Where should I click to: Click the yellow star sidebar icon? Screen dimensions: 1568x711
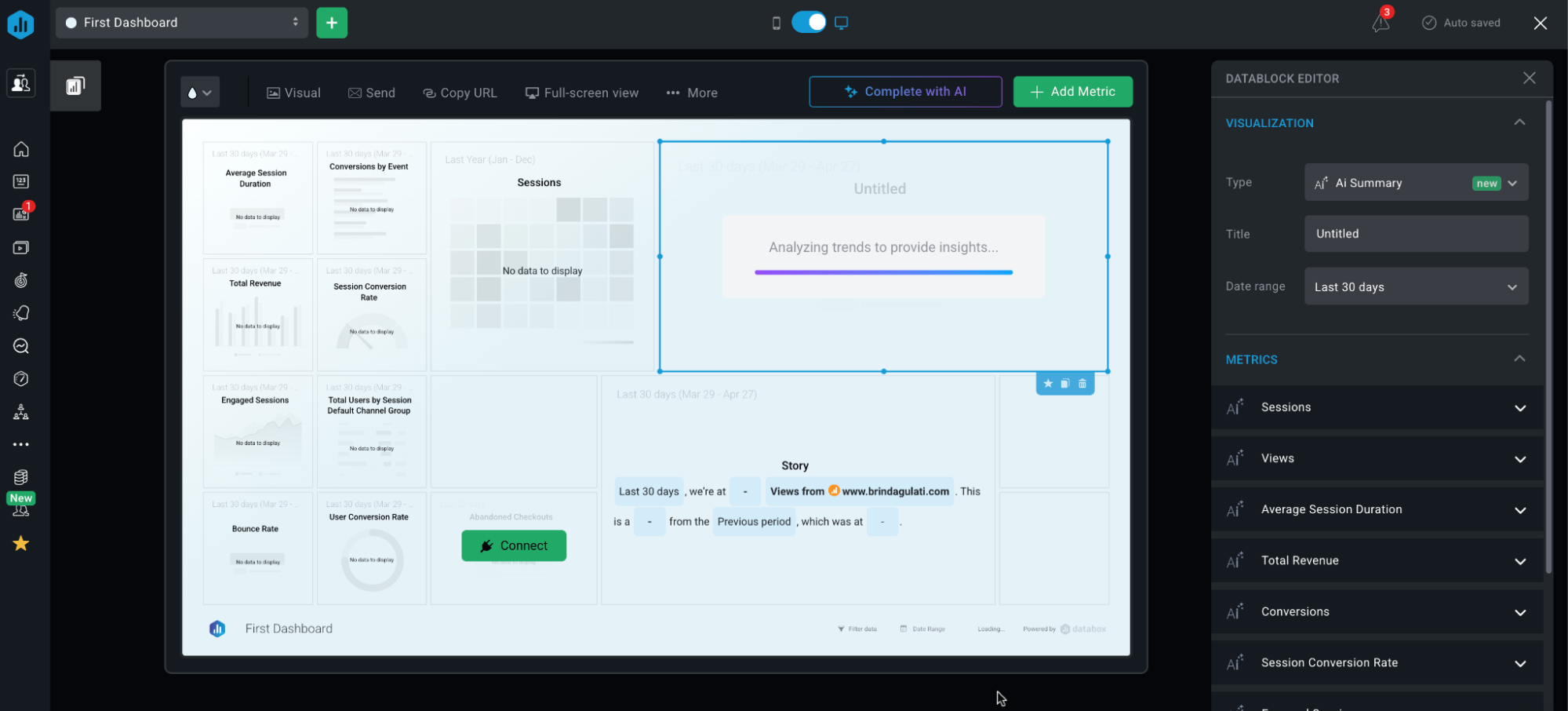(21, 543)
